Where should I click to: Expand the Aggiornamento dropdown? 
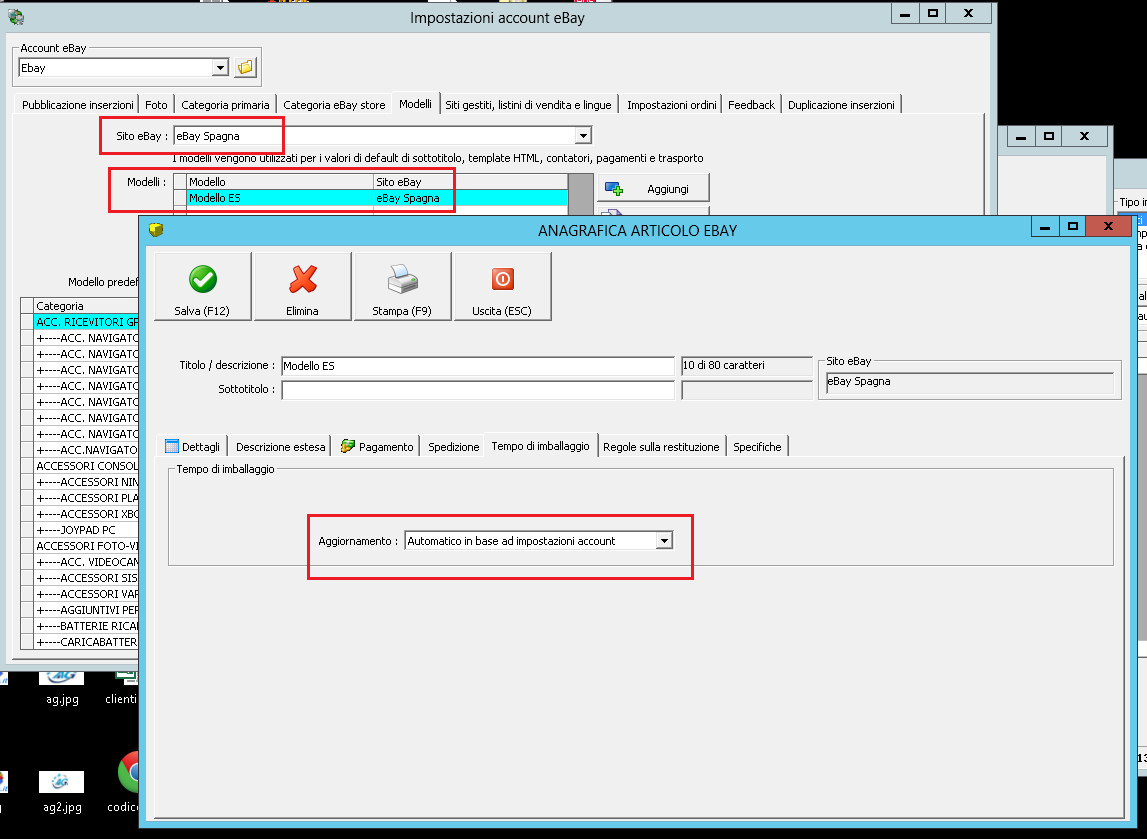tap(664, 541)
